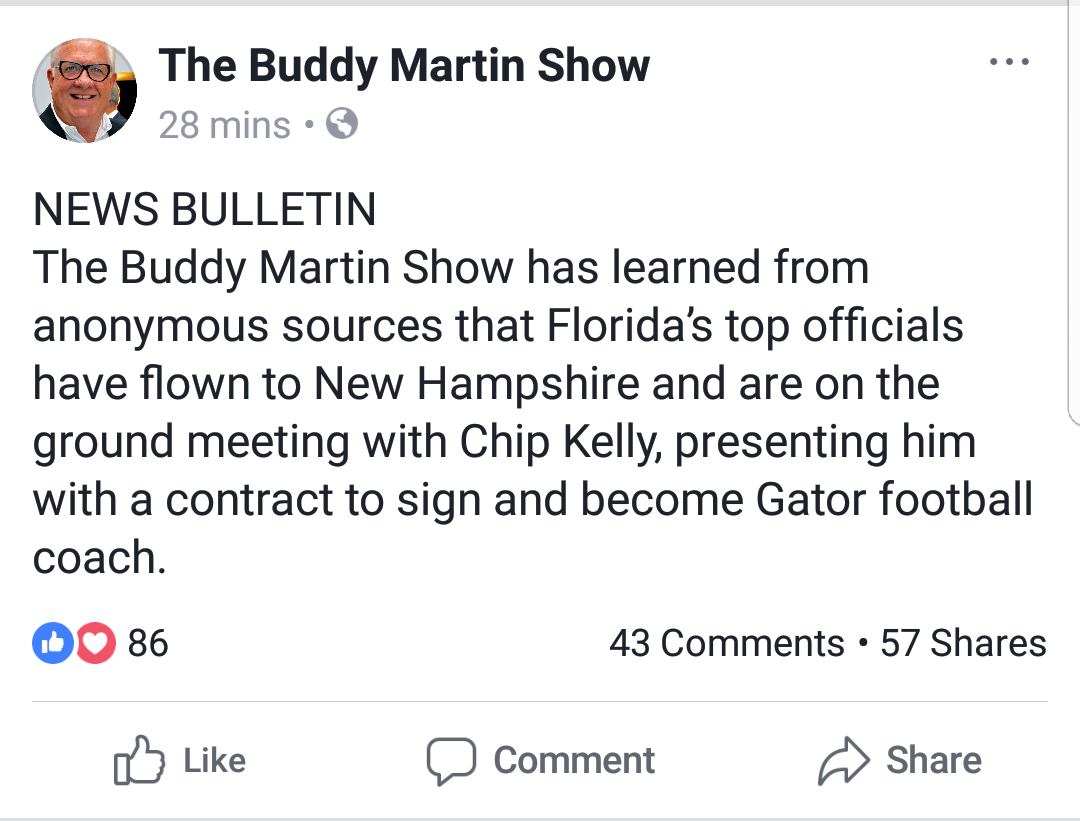This screenshot has width=1080, height=821.
Task: Click the post line mentioning Chip Kelly
Action: [504, 442]
